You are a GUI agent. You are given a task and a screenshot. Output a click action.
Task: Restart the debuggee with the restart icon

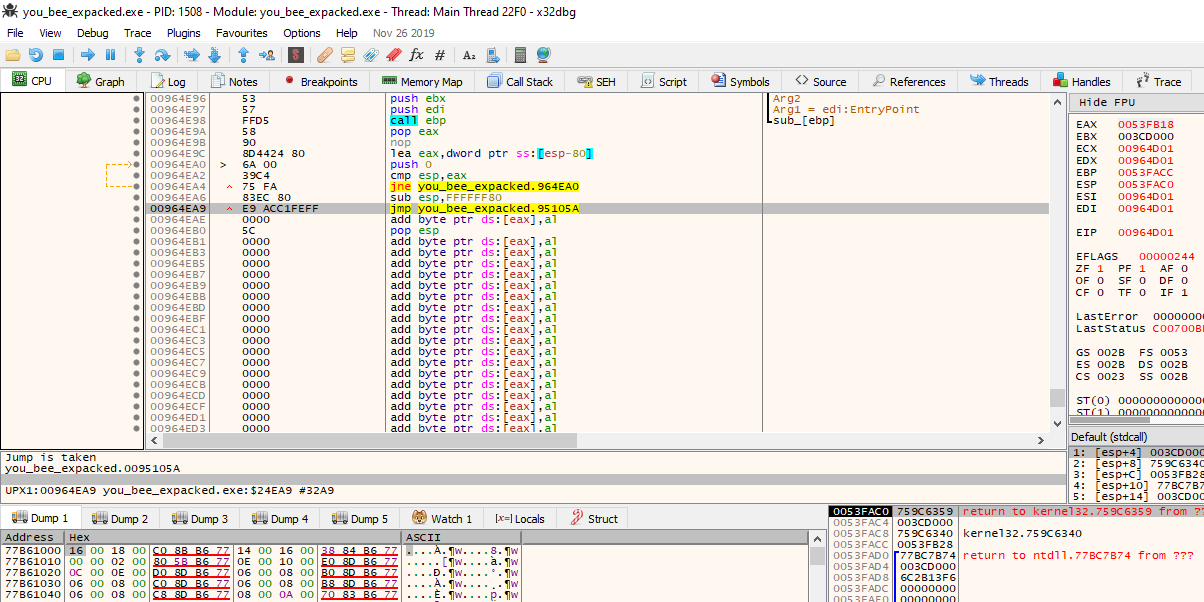pos(36,55)
